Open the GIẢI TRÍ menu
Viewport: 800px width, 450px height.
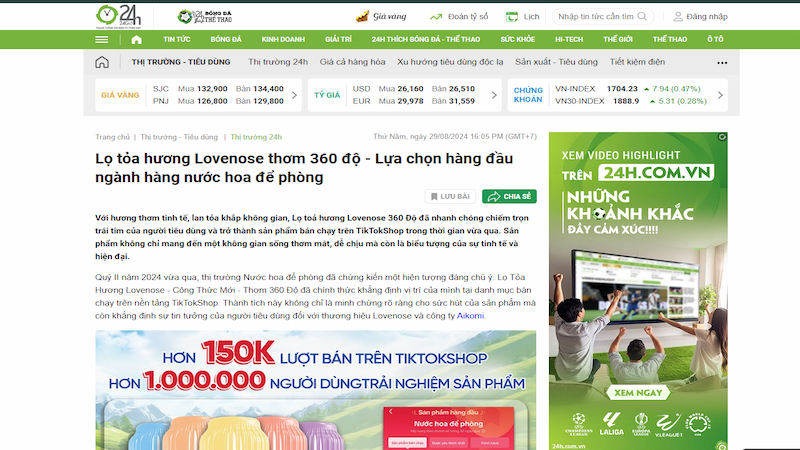(x=338, y=39)
